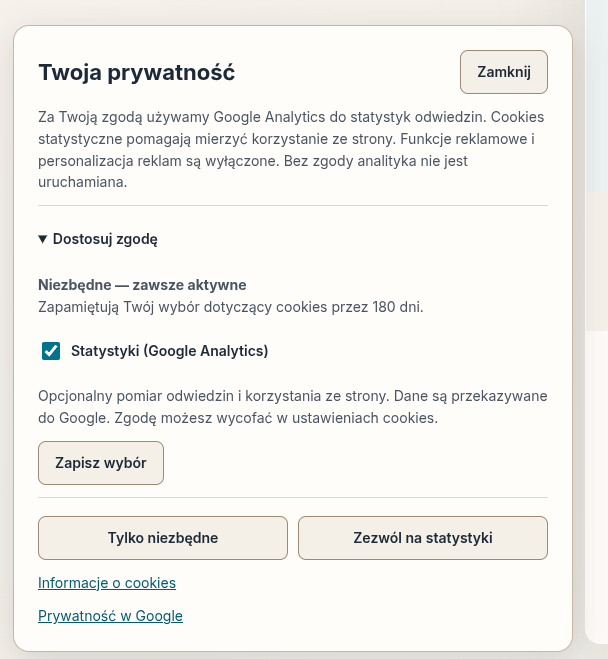Click the Zamknij button
This screenshot has width=608, height=659.
504,72
